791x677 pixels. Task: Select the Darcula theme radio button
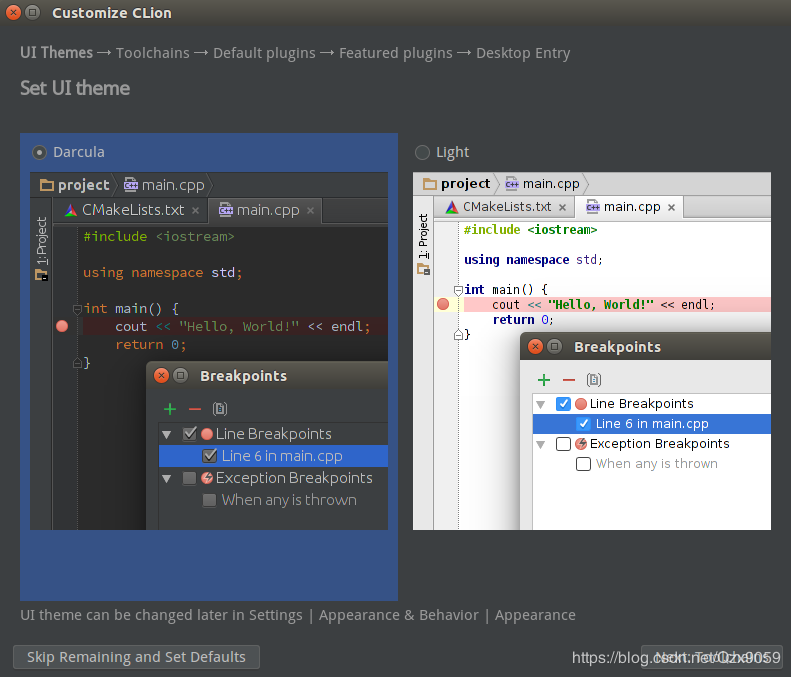click(39, 152)
